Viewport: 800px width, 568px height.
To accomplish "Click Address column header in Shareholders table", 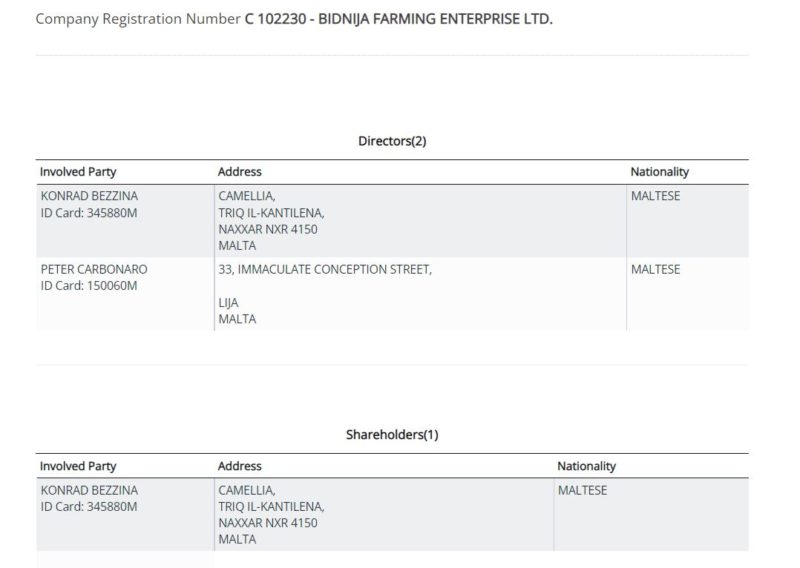I will pos(240,466).
